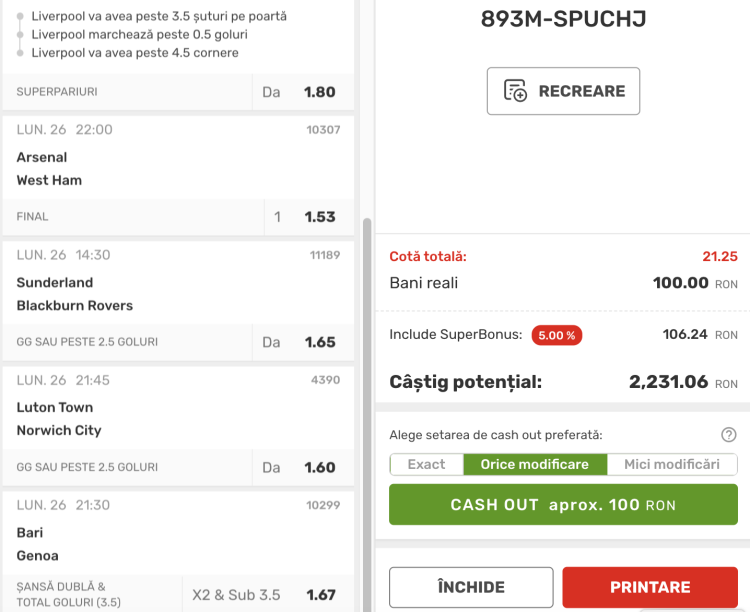Click the ticket code 893M-SPUCHJ
Screen dimensions: 750x612
click(x=563, y=19)
